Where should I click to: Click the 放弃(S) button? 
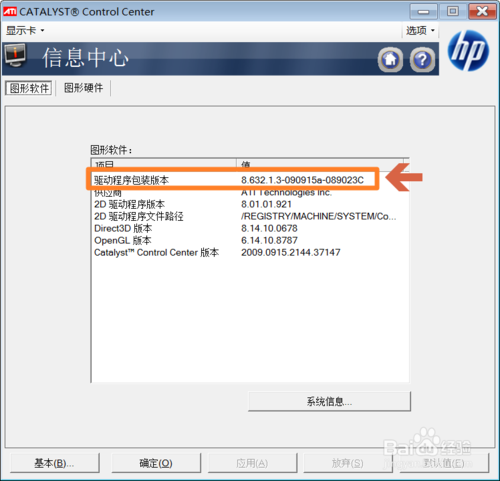click(x=347, y=463)
